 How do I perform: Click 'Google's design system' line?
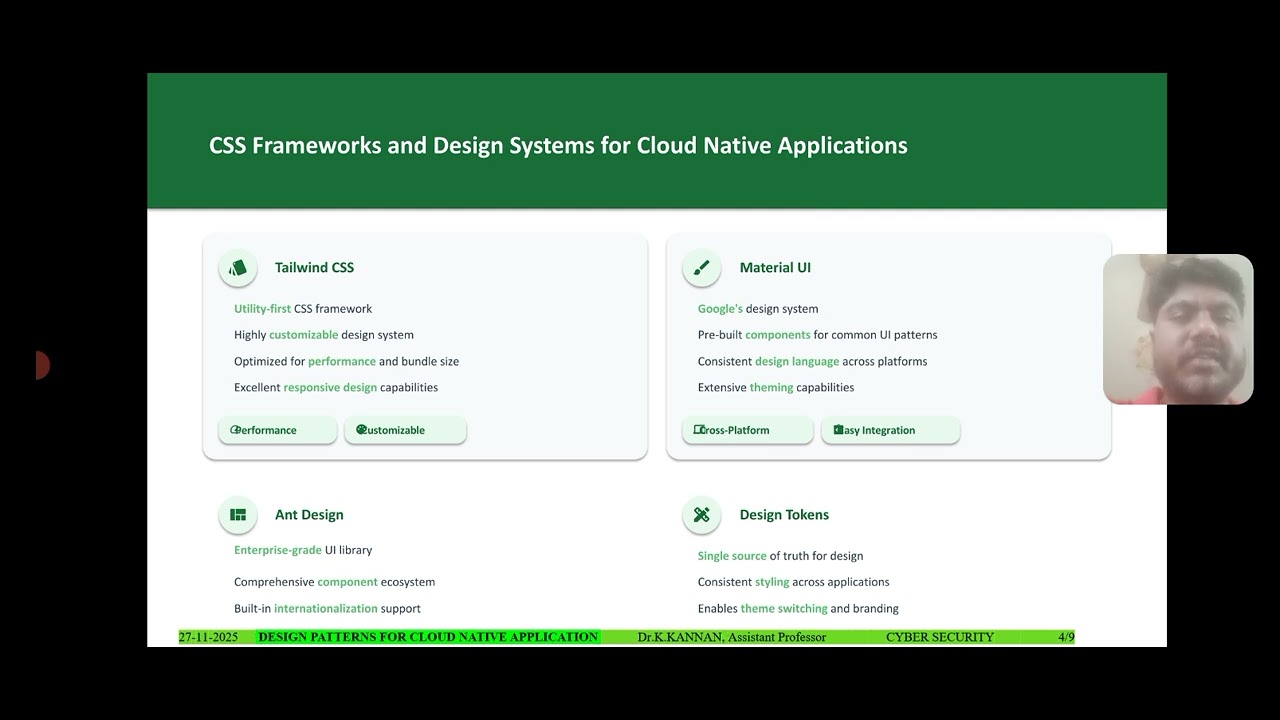(x=758, y=309)
